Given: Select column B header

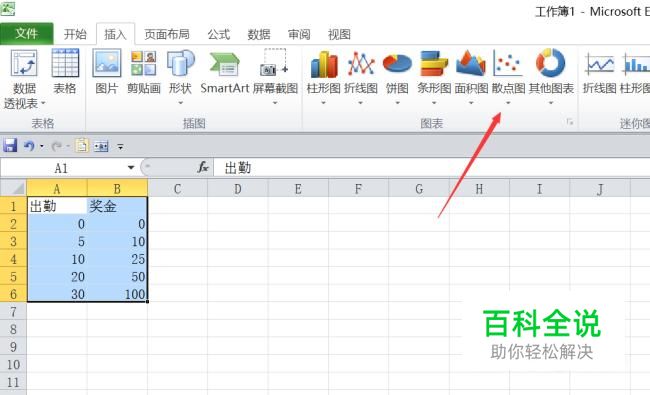Looking at the screenshot, I should tap(117, 189).
